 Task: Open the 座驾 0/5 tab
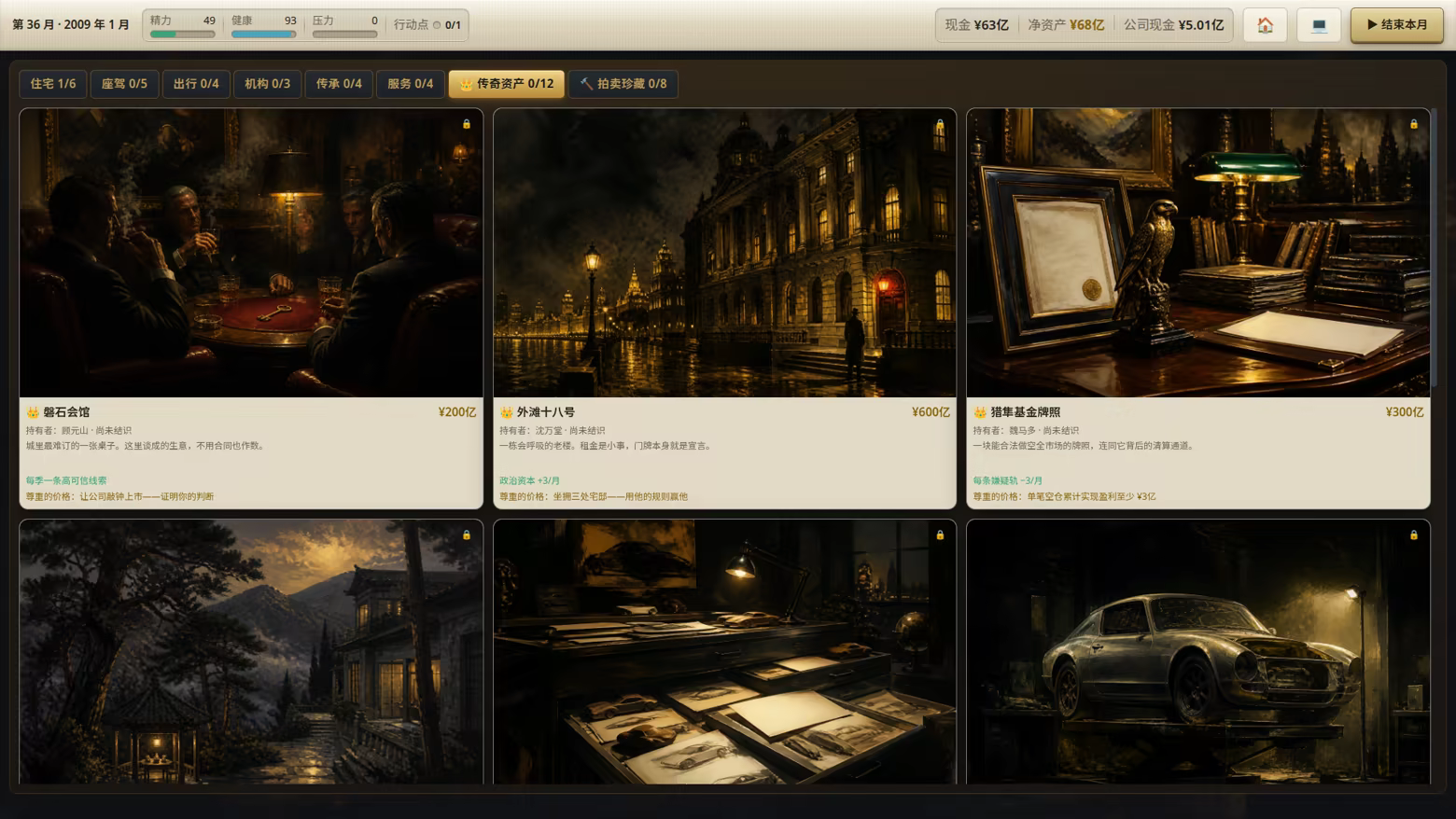click(x=124, y=84)
